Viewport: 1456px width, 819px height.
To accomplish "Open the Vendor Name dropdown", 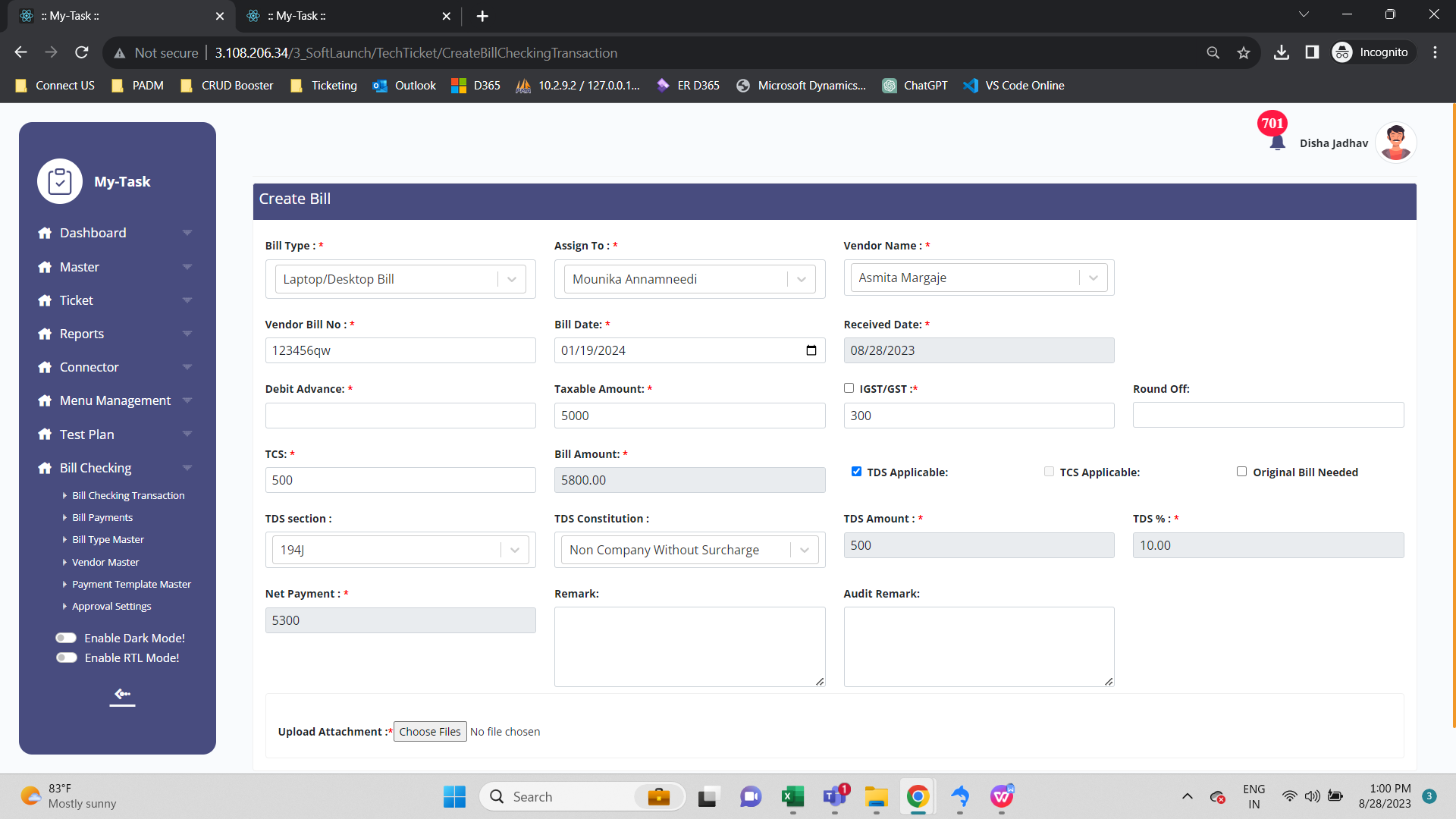I will pyautogui.click(x=979, y=278).
